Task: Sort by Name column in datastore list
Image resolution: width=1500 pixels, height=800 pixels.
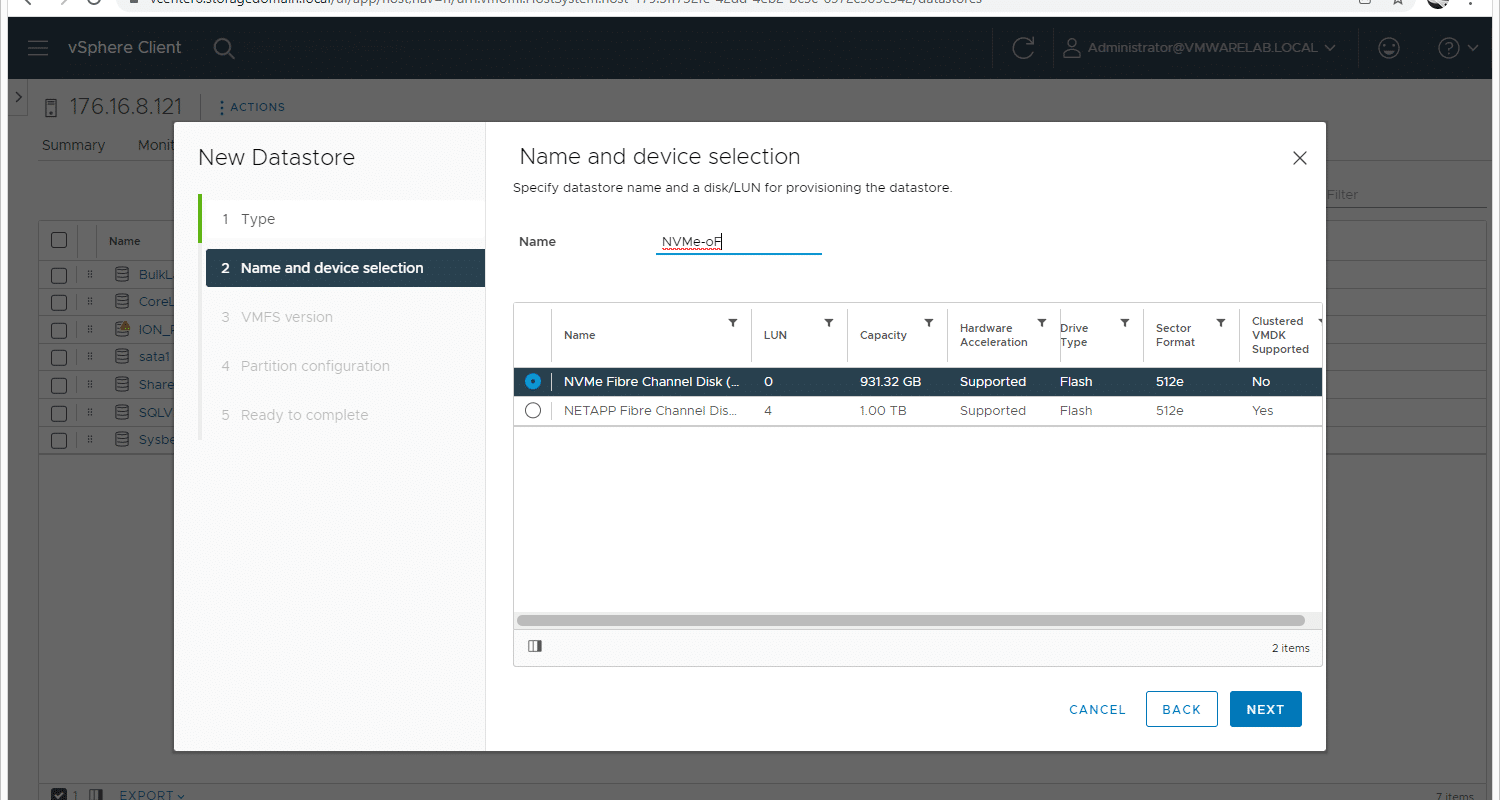Action: (x=125, y=241)
